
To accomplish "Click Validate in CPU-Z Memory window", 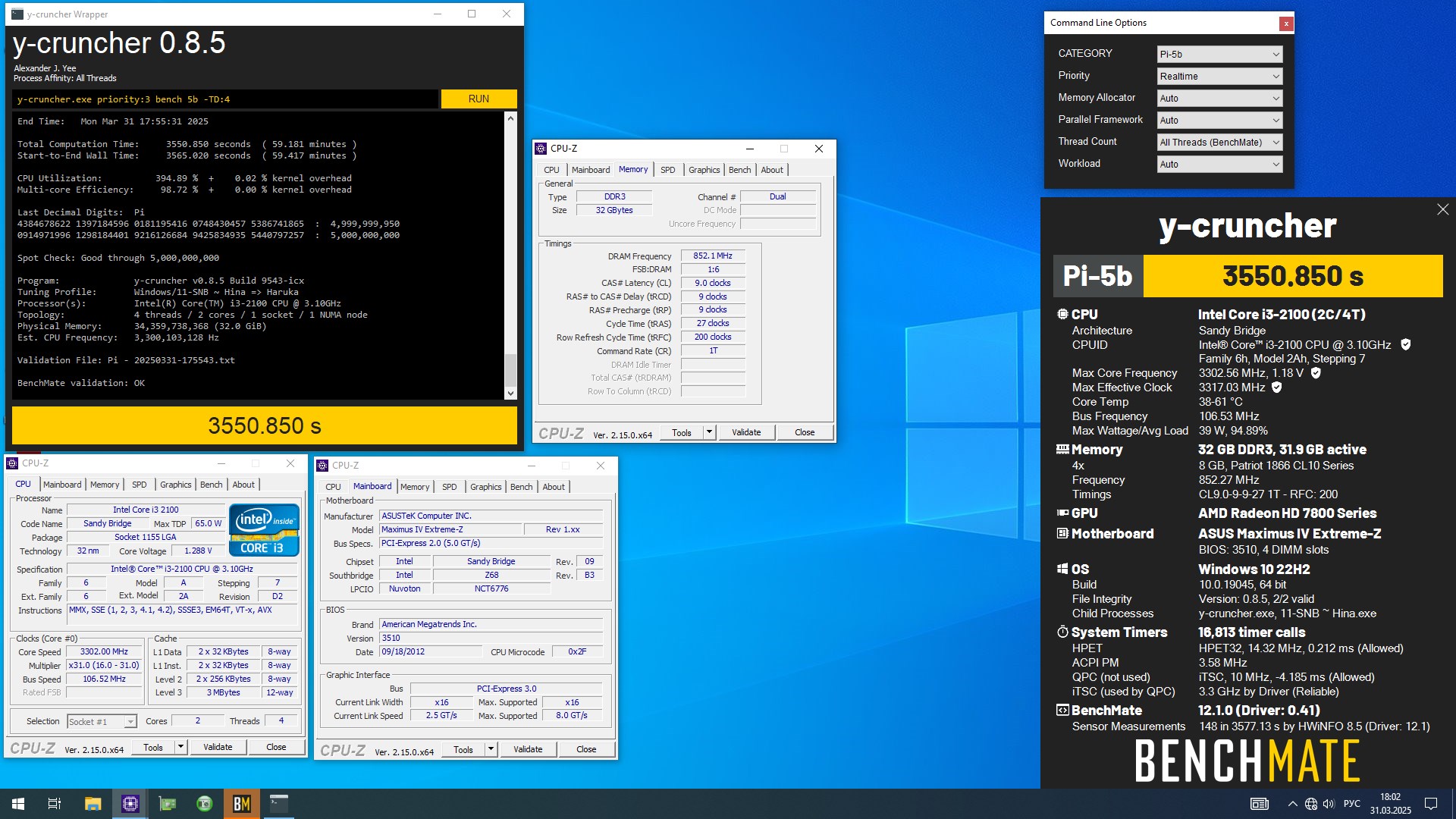I will tap(746, 432).
